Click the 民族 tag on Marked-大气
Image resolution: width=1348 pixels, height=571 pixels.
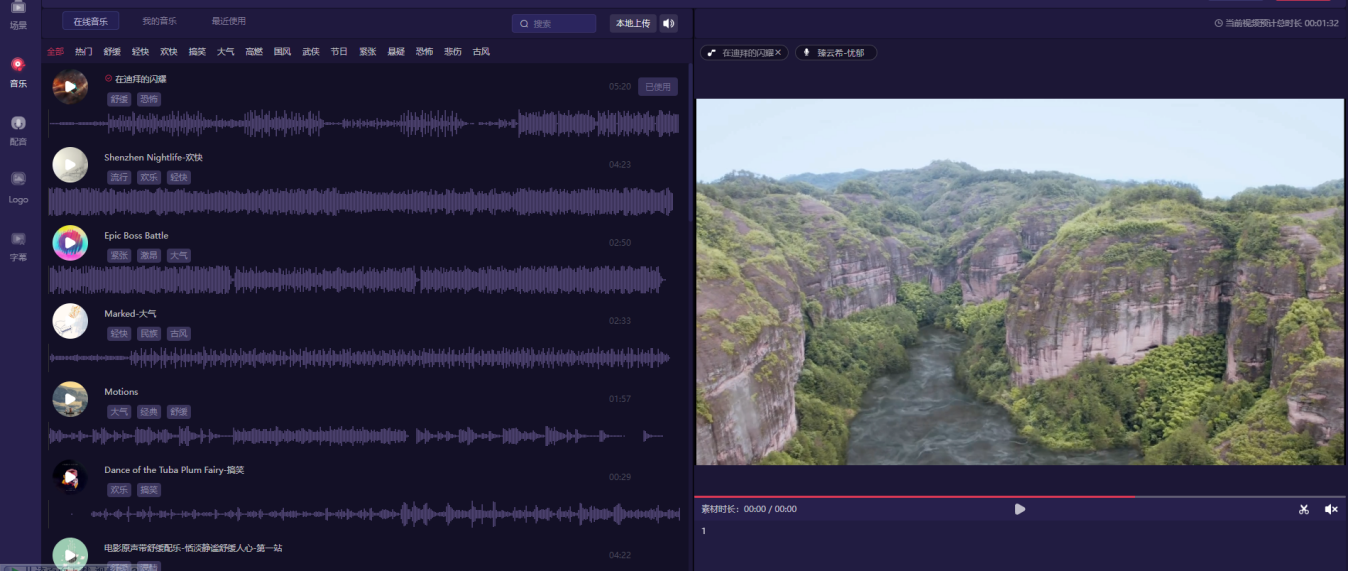click(x=149, y=333)
